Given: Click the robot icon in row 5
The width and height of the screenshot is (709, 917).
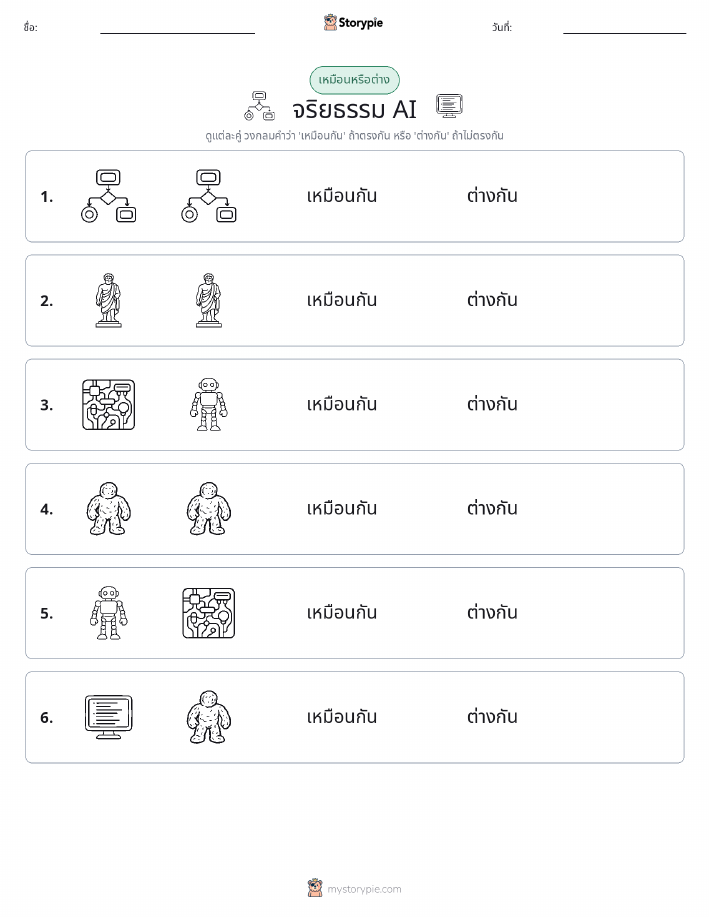Looking at the screenshot, I should [x=108, y=613].
